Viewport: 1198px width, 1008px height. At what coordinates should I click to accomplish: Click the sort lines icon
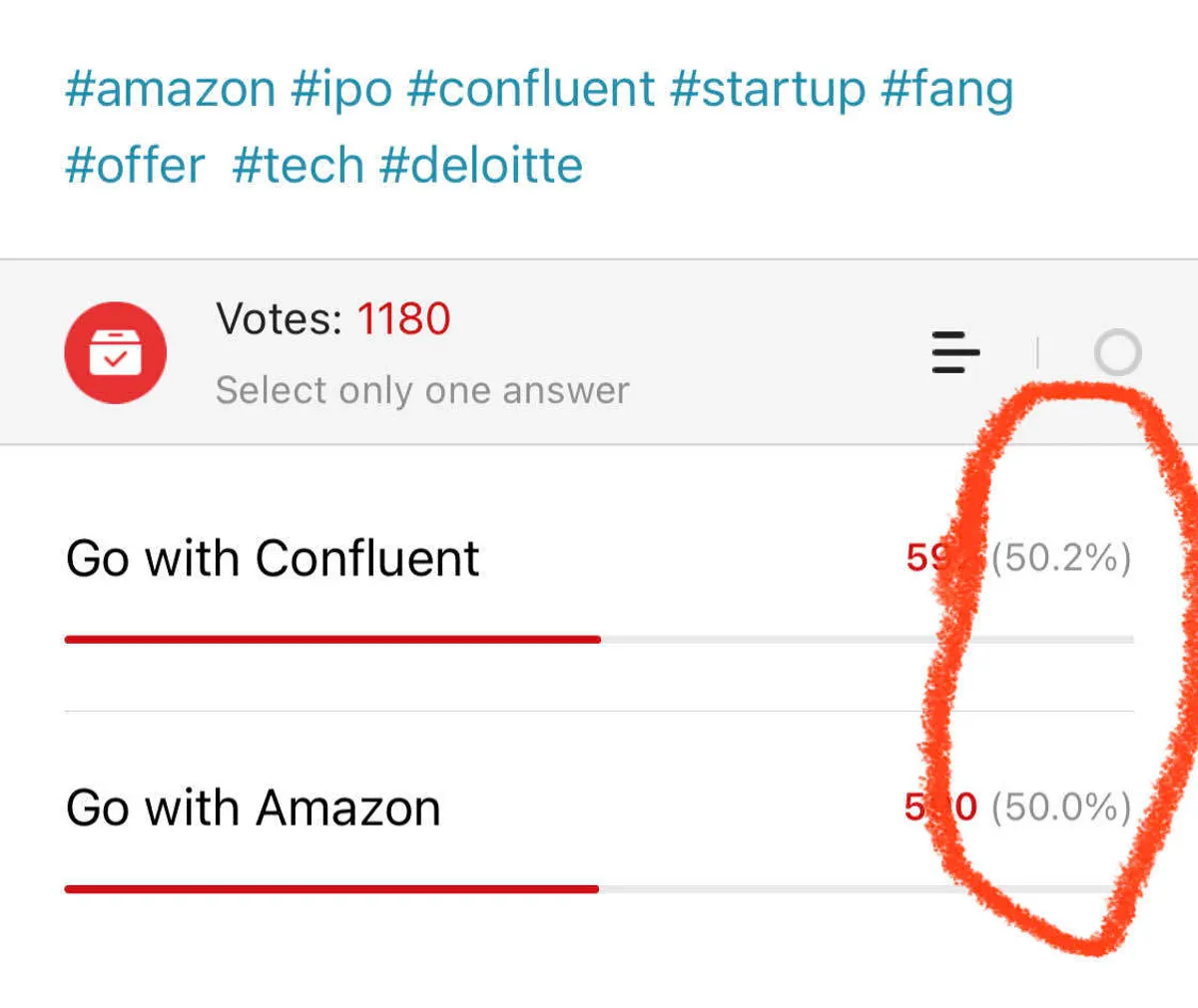point(955,352)
